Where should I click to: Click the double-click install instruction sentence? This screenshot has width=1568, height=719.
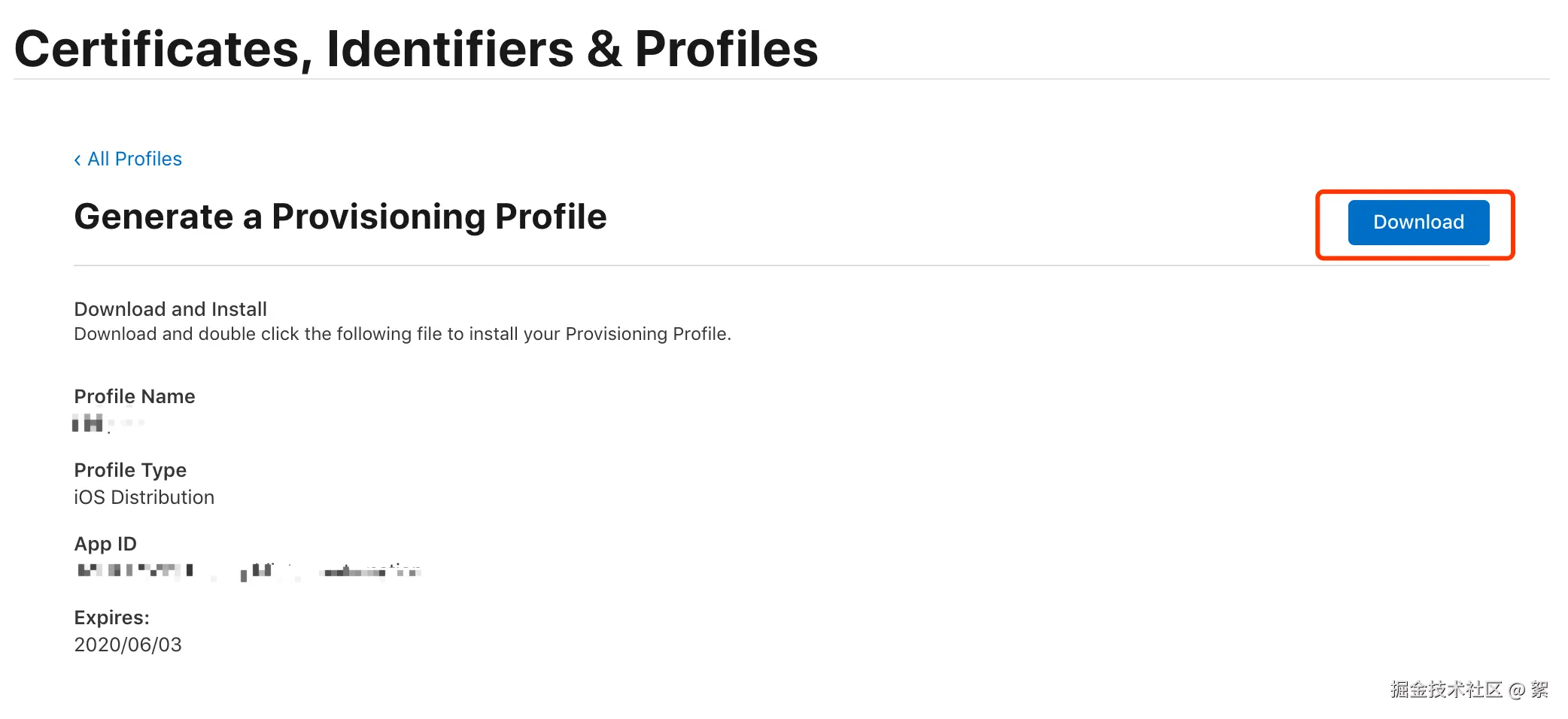[402, 334]
